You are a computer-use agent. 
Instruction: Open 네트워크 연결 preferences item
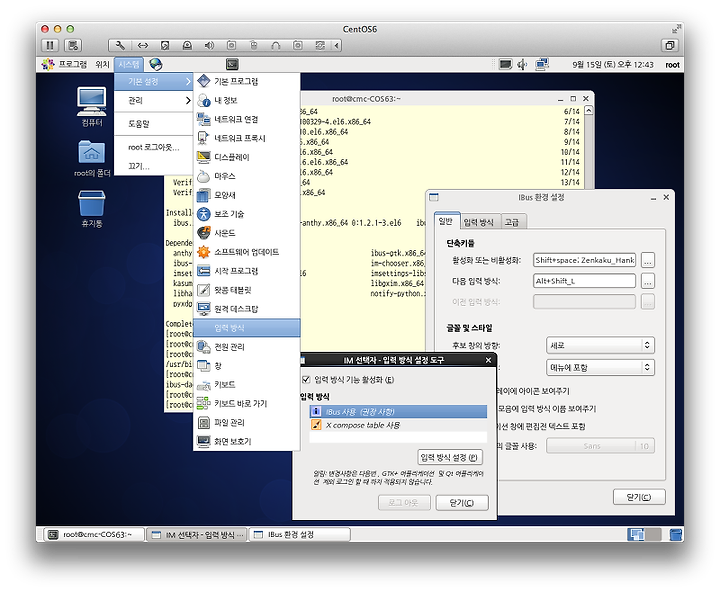247,119
